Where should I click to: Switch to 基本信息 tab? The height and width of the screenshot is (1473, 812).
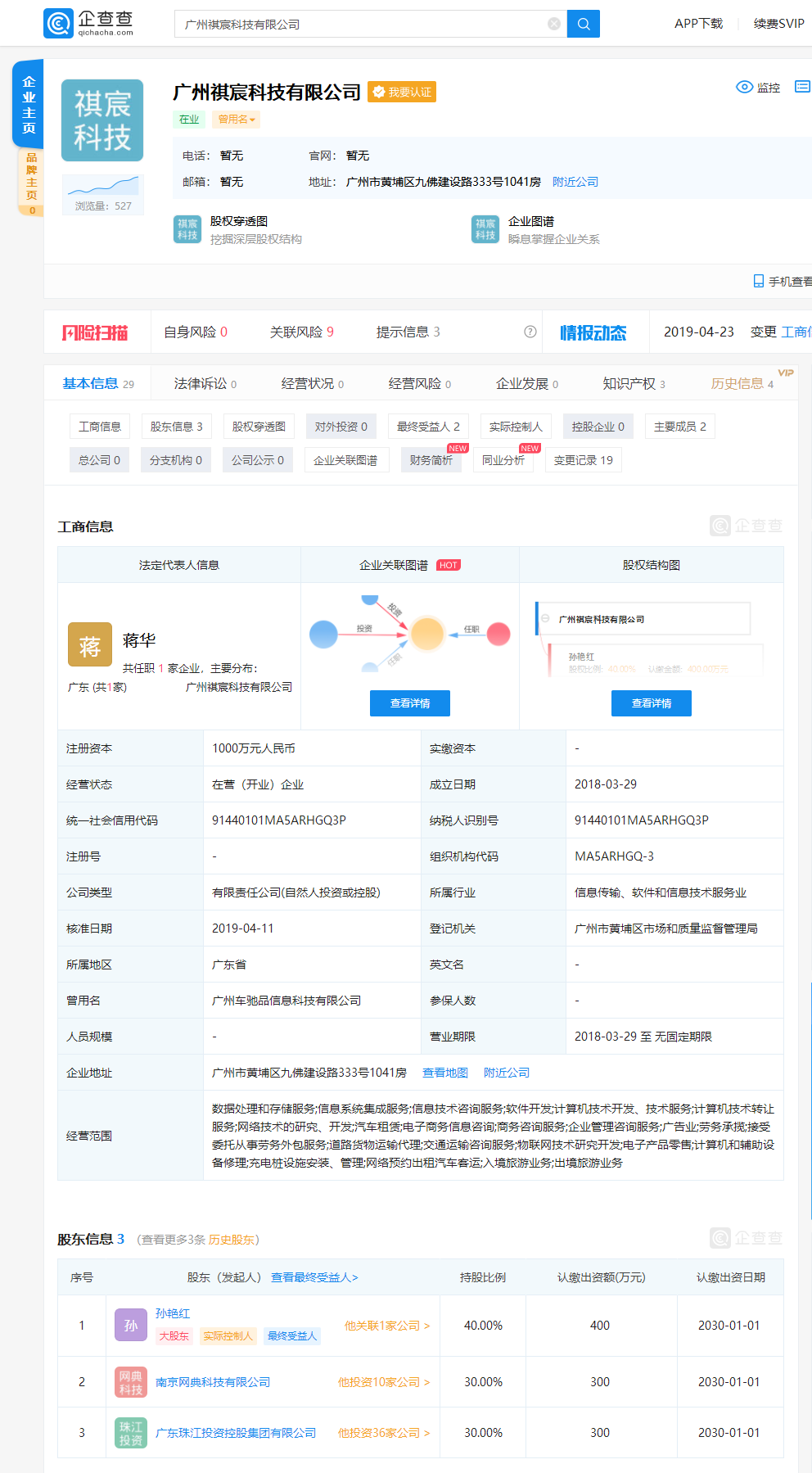98,383
